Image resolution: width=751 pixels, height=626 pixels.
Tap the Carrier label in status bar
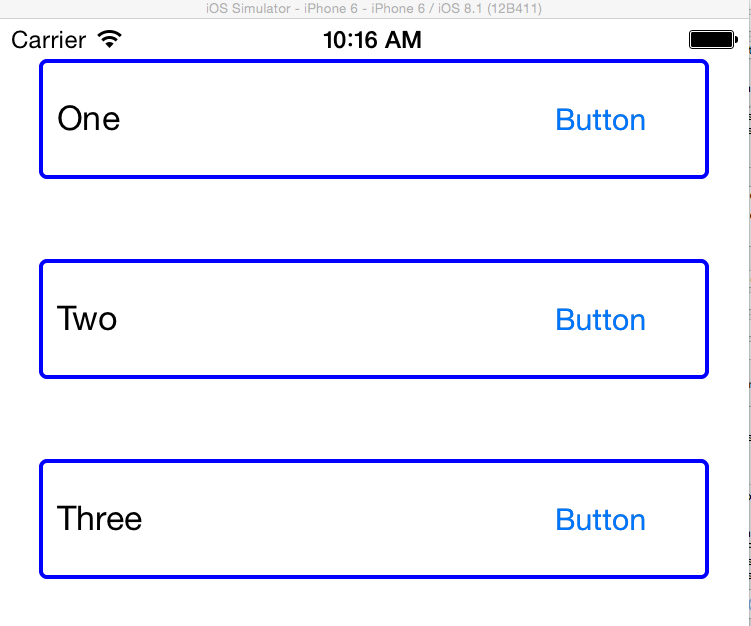tap(49, 40)
